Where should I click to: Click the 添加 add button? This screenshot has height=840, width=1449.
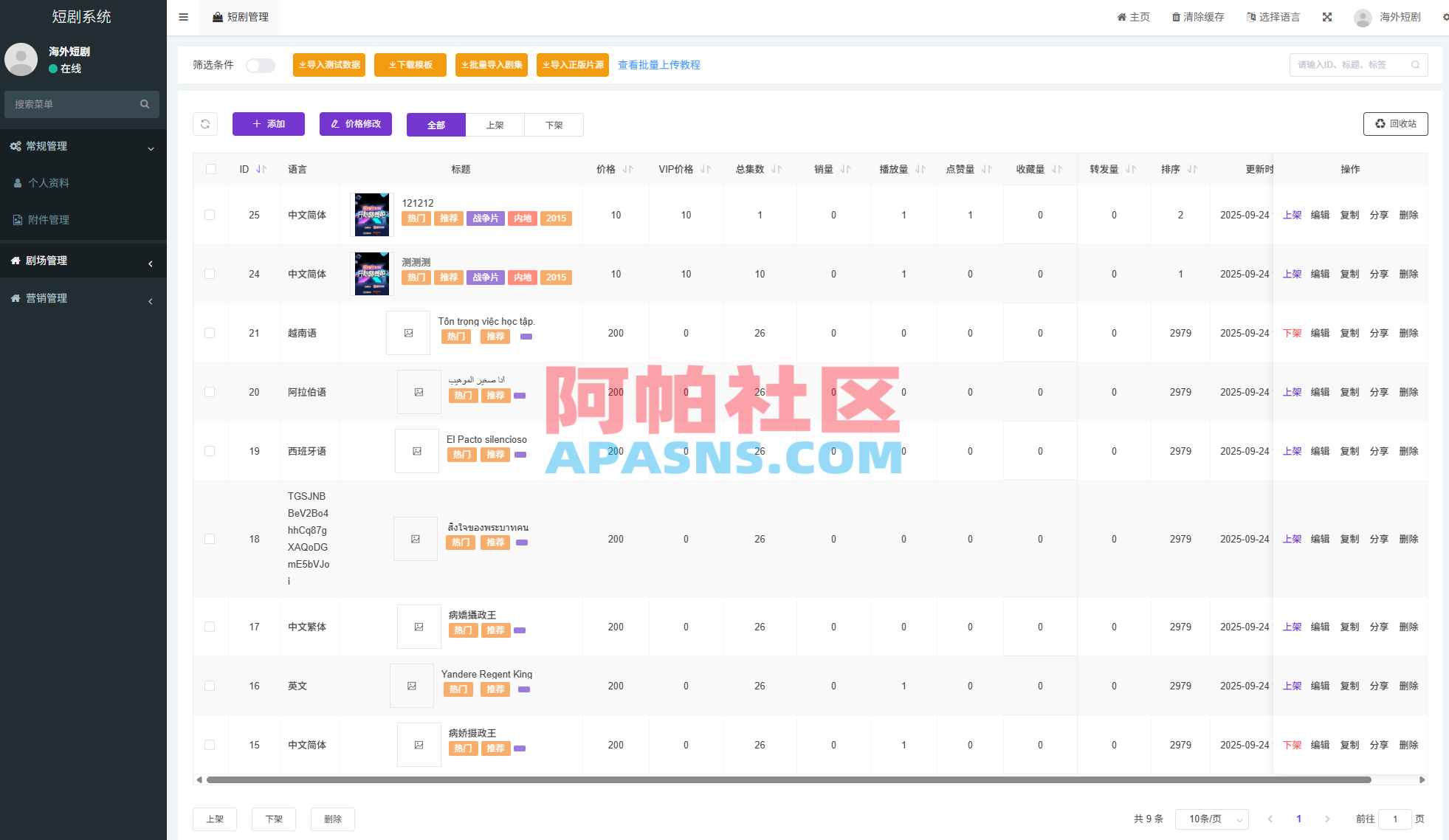click(x=268, y=124)
